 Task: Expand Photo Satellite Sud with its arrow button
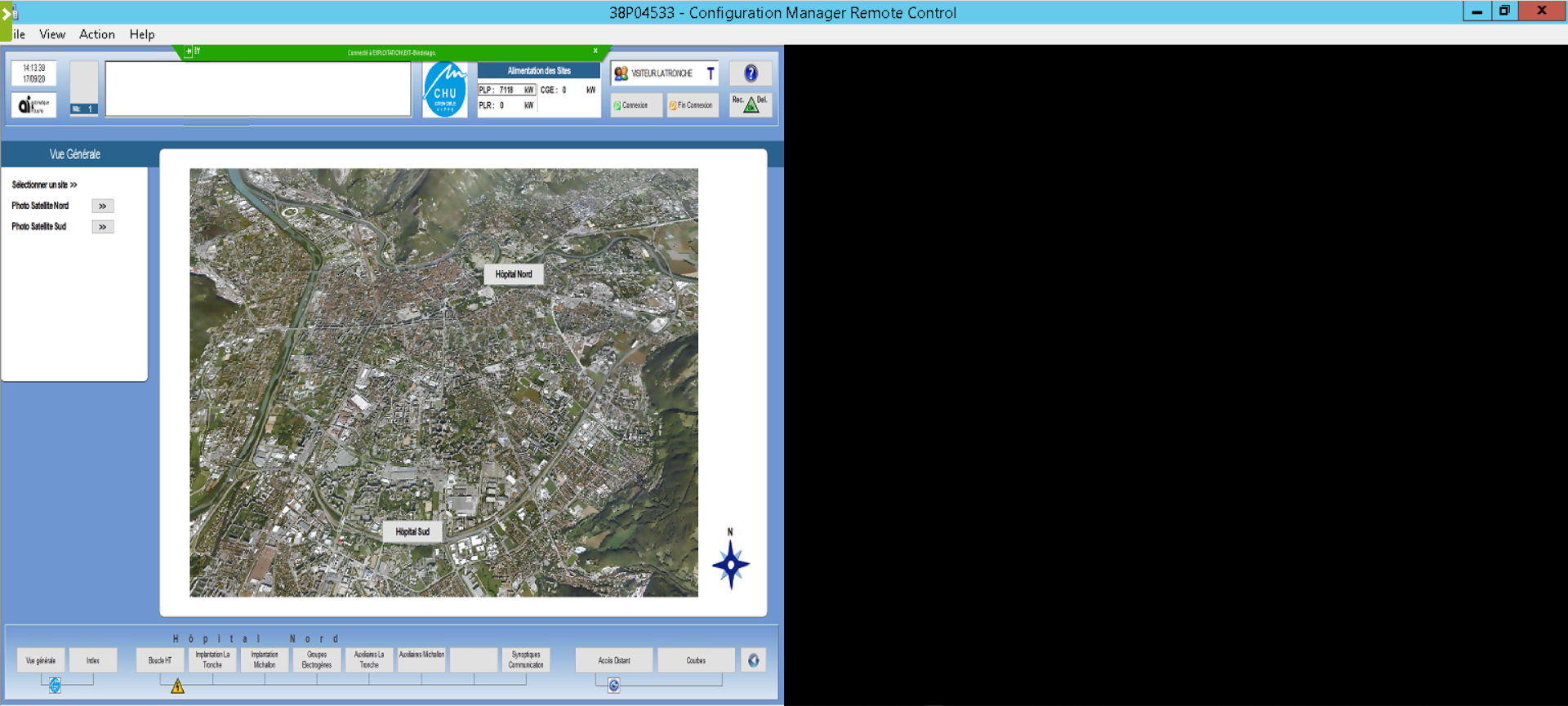[102, 227]
